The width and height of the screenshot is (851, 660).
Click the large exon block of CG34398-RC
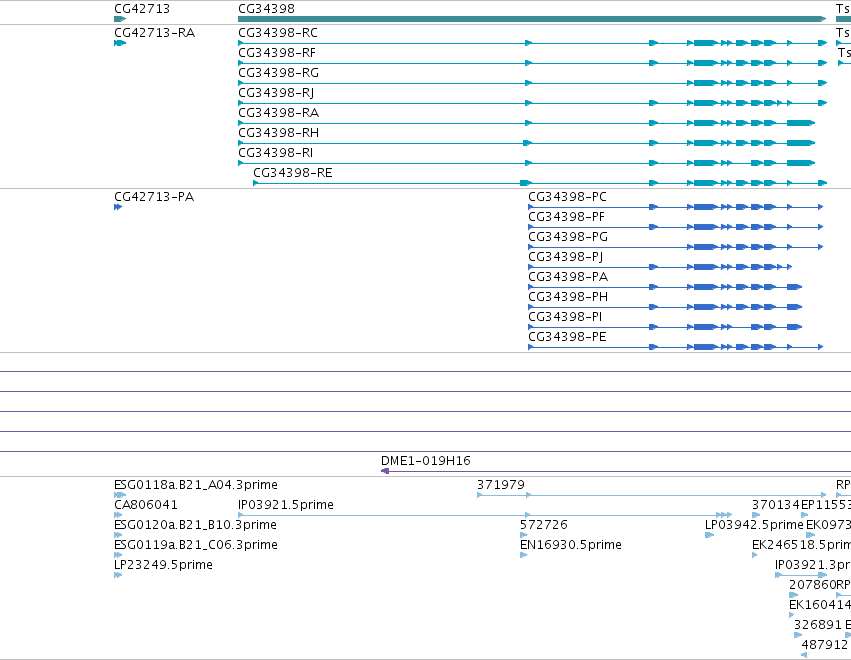[706, 43]
